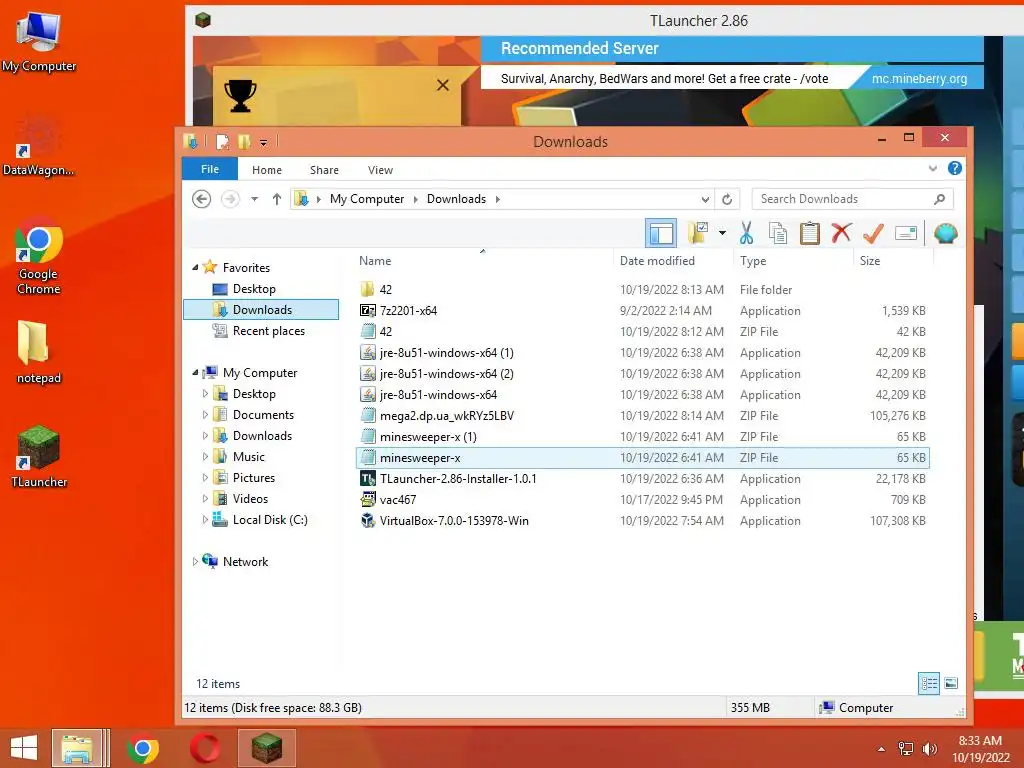The width and height of the screenshot is (1024, 768).
Task: Select Music in the navigation tree
Action: 249,456
